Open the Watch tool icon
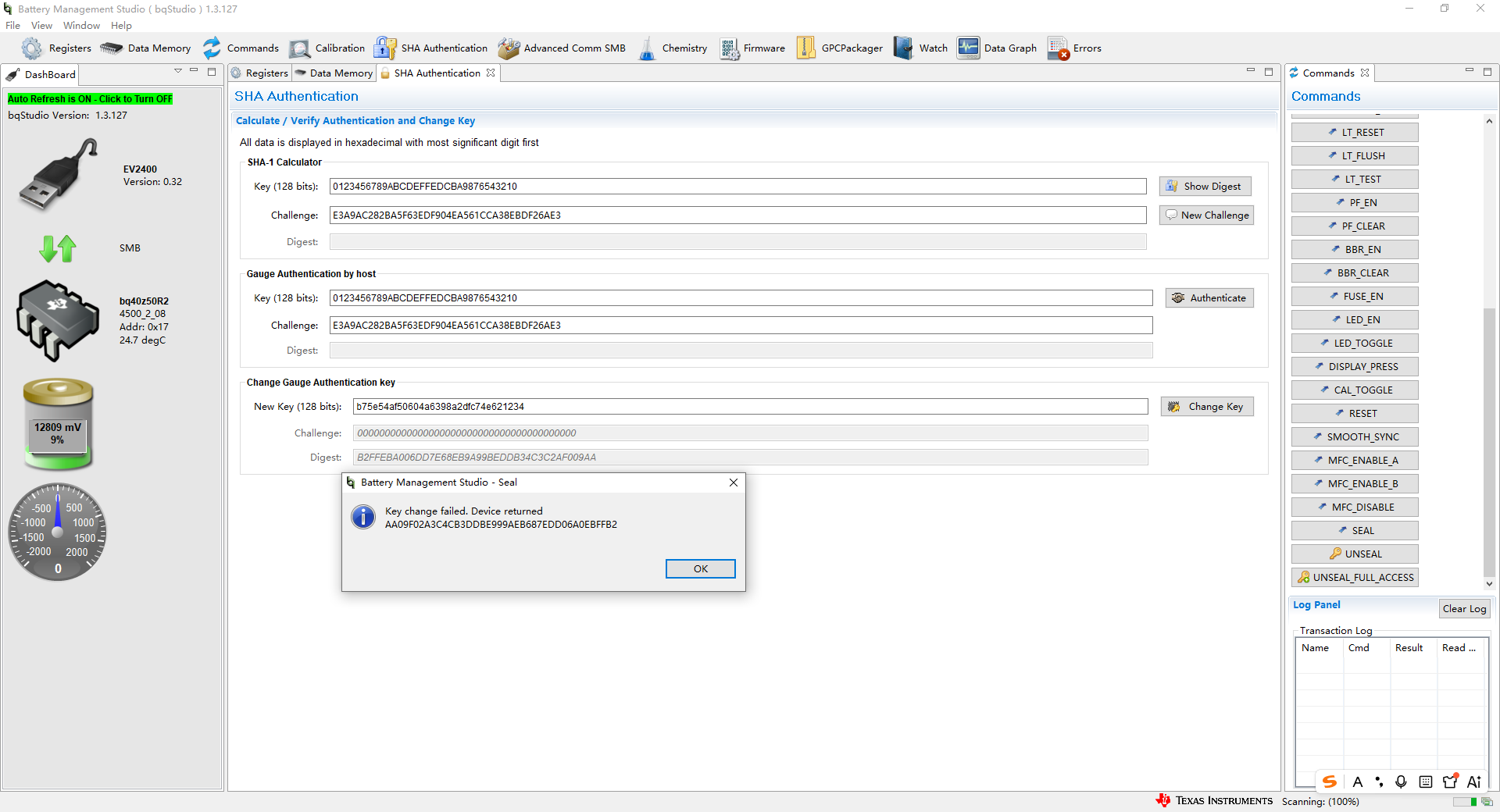This screenshot has width=1500, height=812. 903,48
